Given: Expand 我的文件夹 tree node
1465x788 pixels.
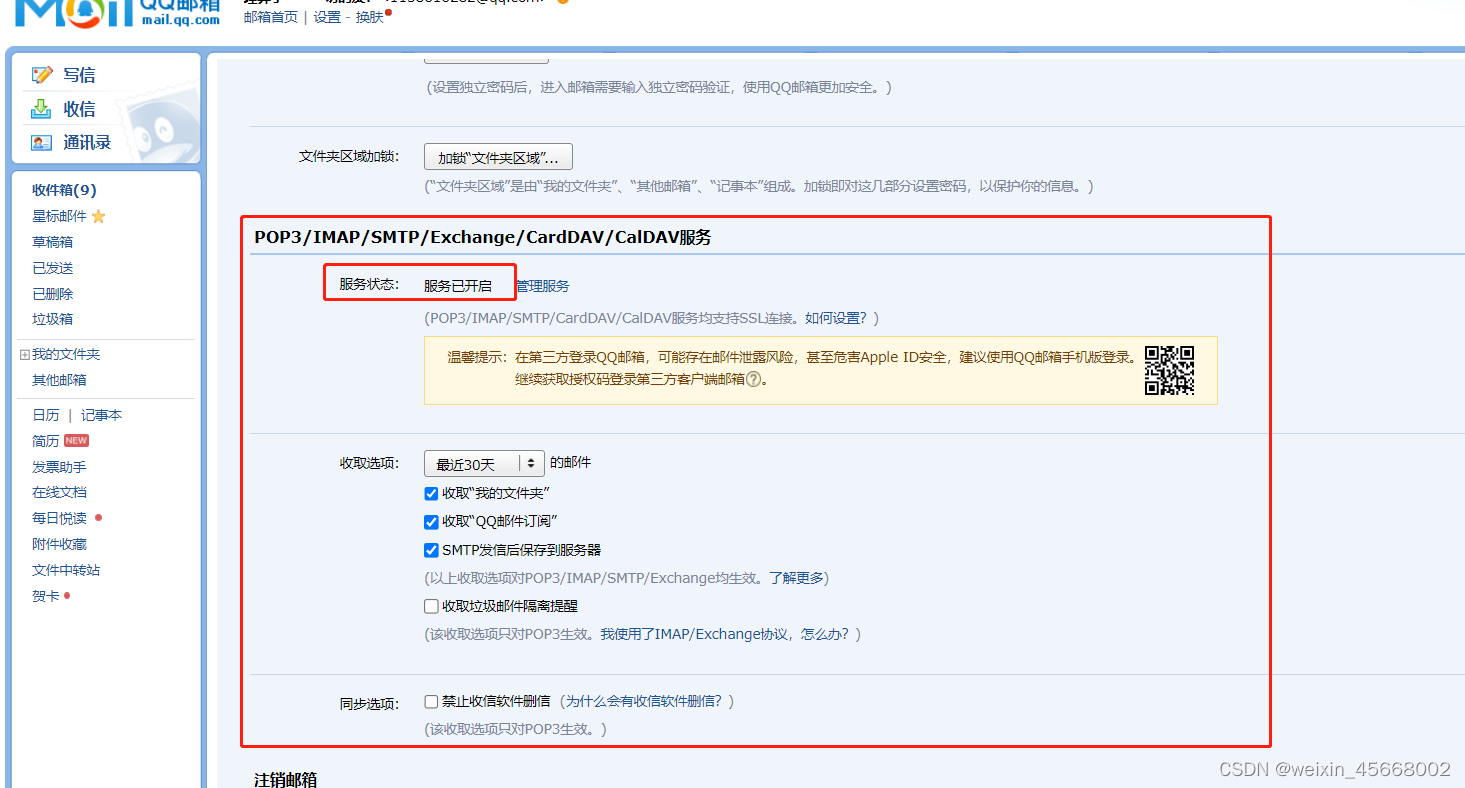Looking at the screenshot, I should coord(25,355).
